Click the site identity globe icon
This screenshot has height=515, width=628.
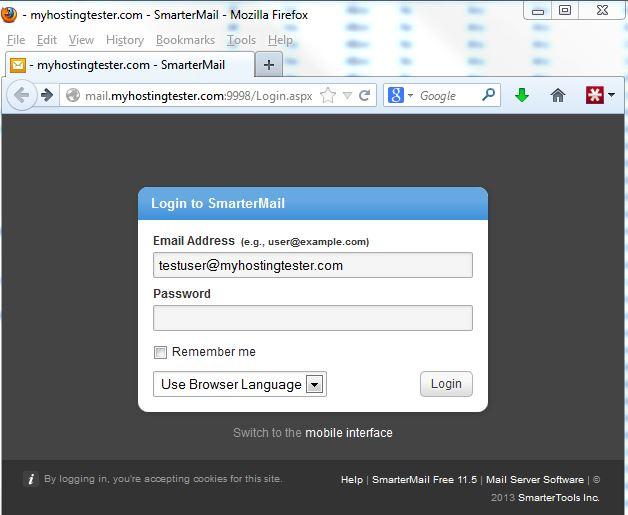tap(73, 95)
